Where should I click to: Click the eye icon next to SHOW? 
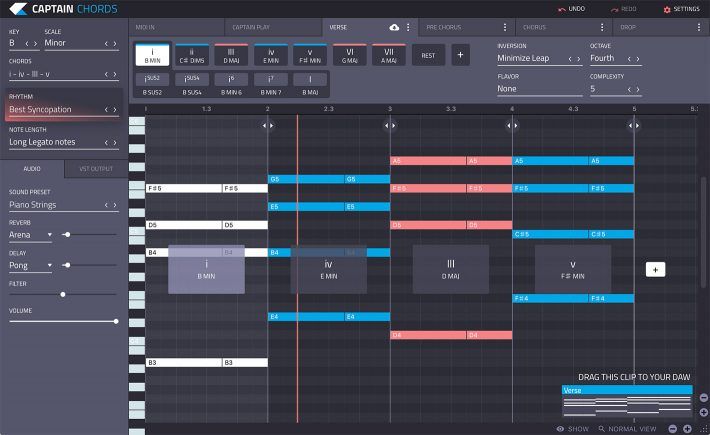(x=560, y=429)
